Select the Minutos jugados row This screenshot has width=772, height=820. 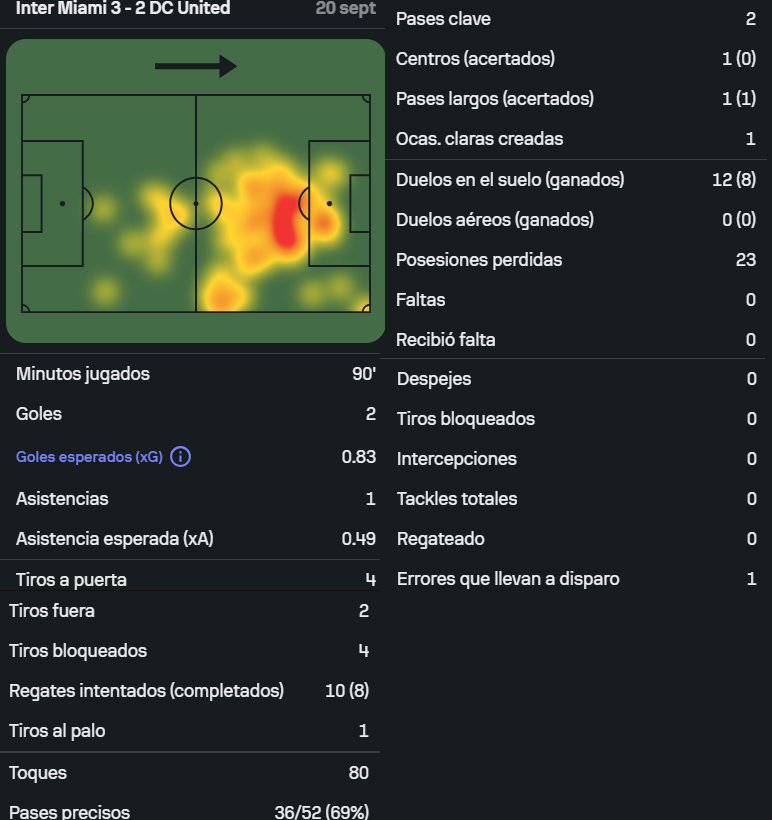tap(196, 374)
